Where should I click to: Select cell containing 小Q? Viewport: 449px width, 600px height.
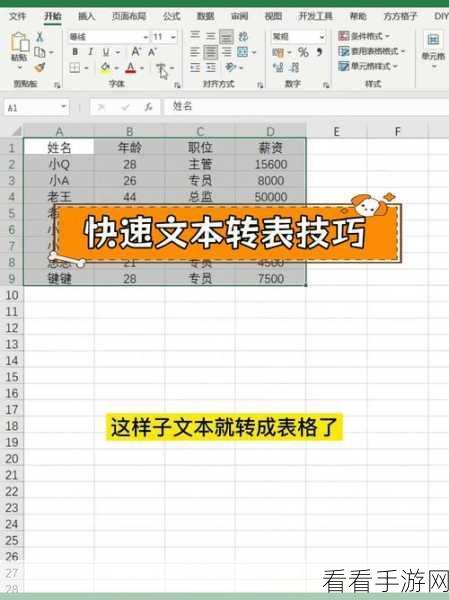[59, 165]
